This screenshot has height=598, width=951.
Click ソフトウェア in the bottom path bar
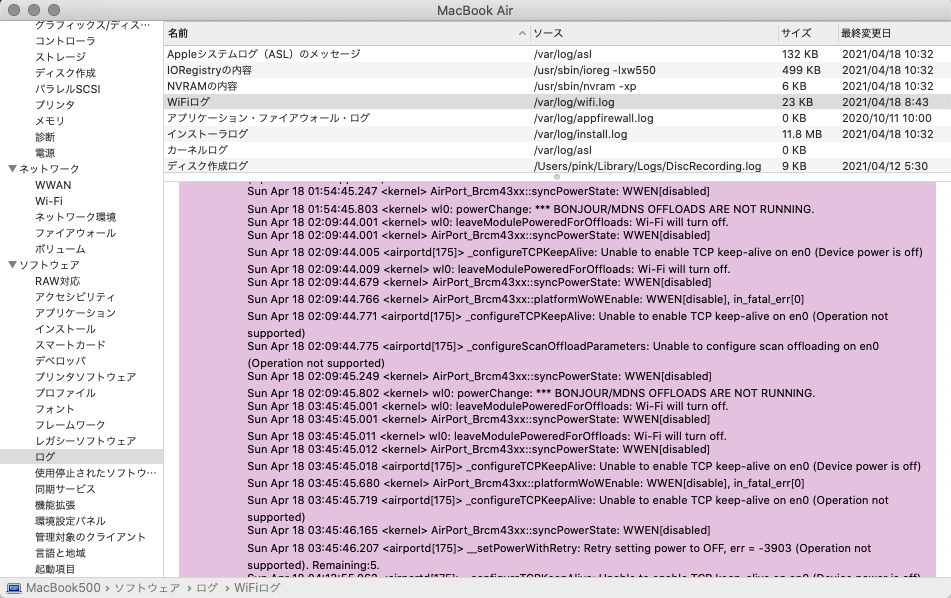click(147, 588)
